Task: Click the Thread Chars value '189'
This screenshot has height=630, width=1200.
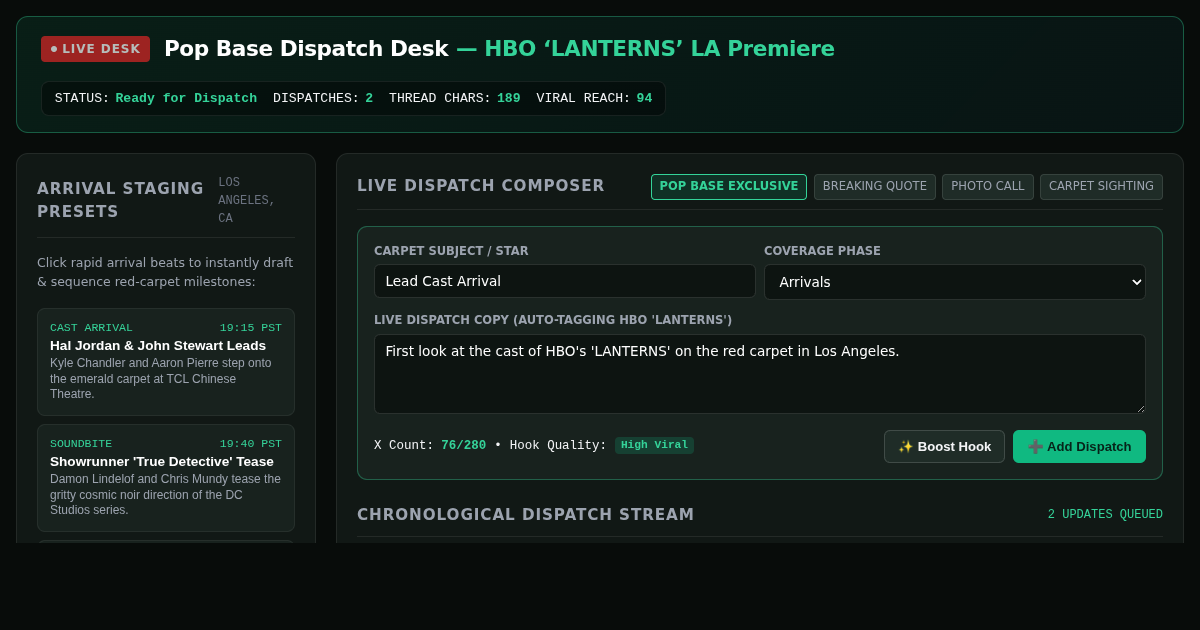Action: click(508, 98)
